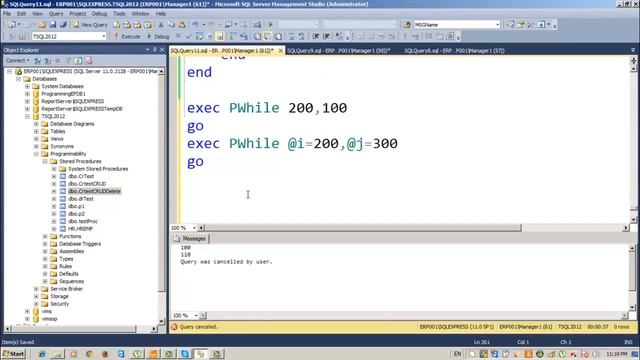Click the Copy icon in toolbar

(171, 24)
